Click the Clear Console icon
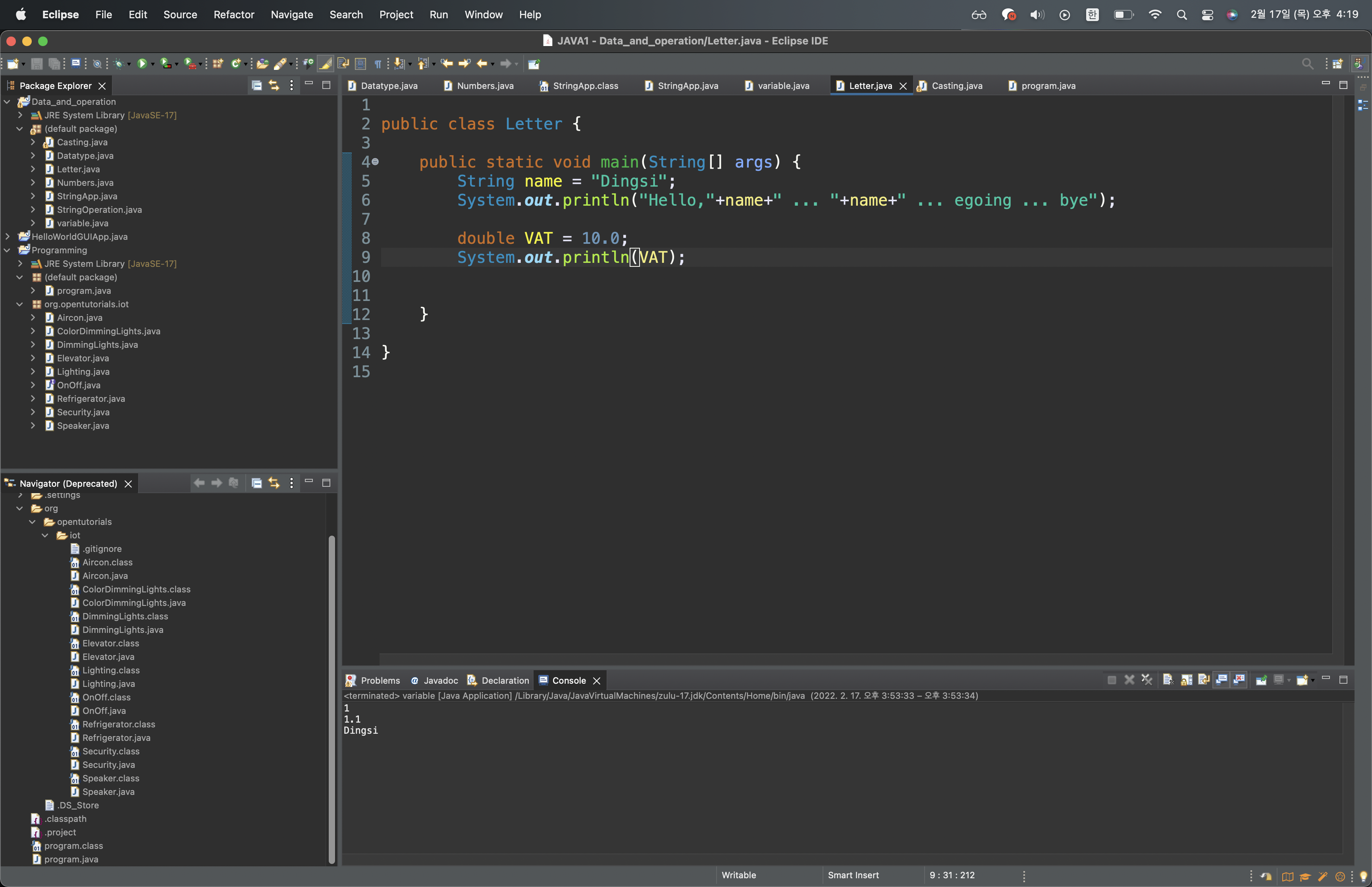This screenshot has width=1372, height=887. pos(1168,680)
